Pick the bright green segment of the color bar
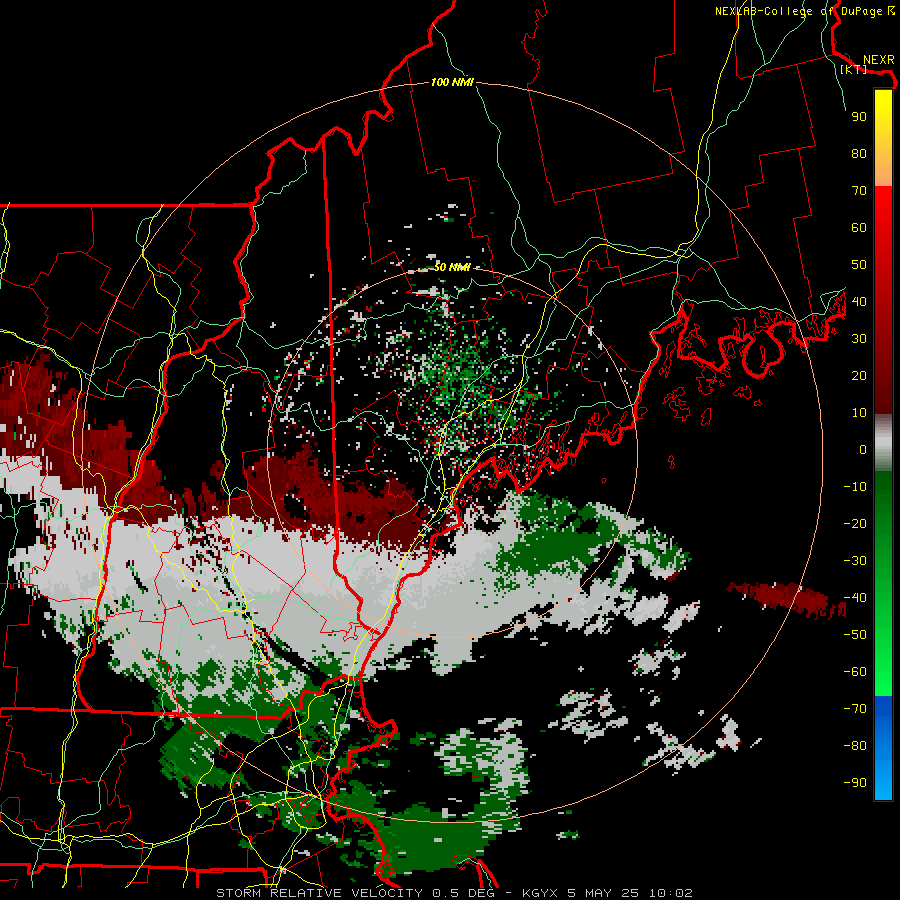Image resolution: width=900 pixels, height=900 pixels. tap(883, 583)
